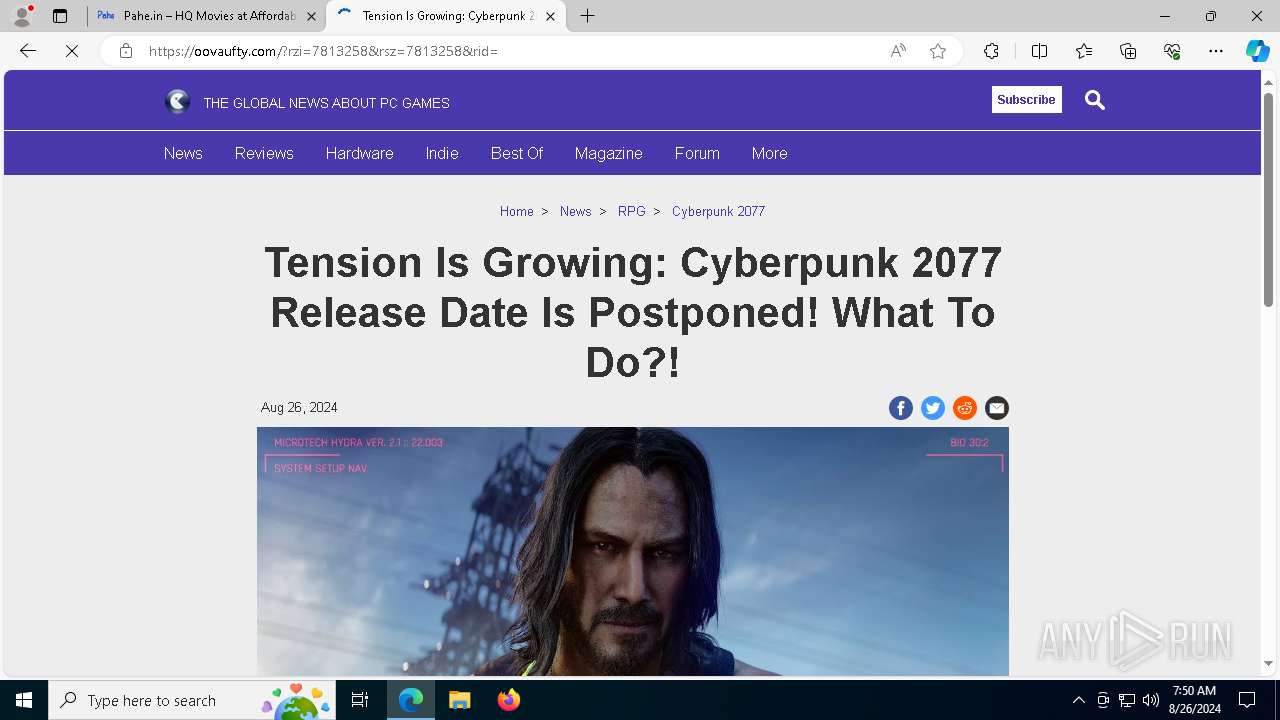The image size is (1280, 720).
Task: Toggle Read aloud for this page
Action: (898, 51)
